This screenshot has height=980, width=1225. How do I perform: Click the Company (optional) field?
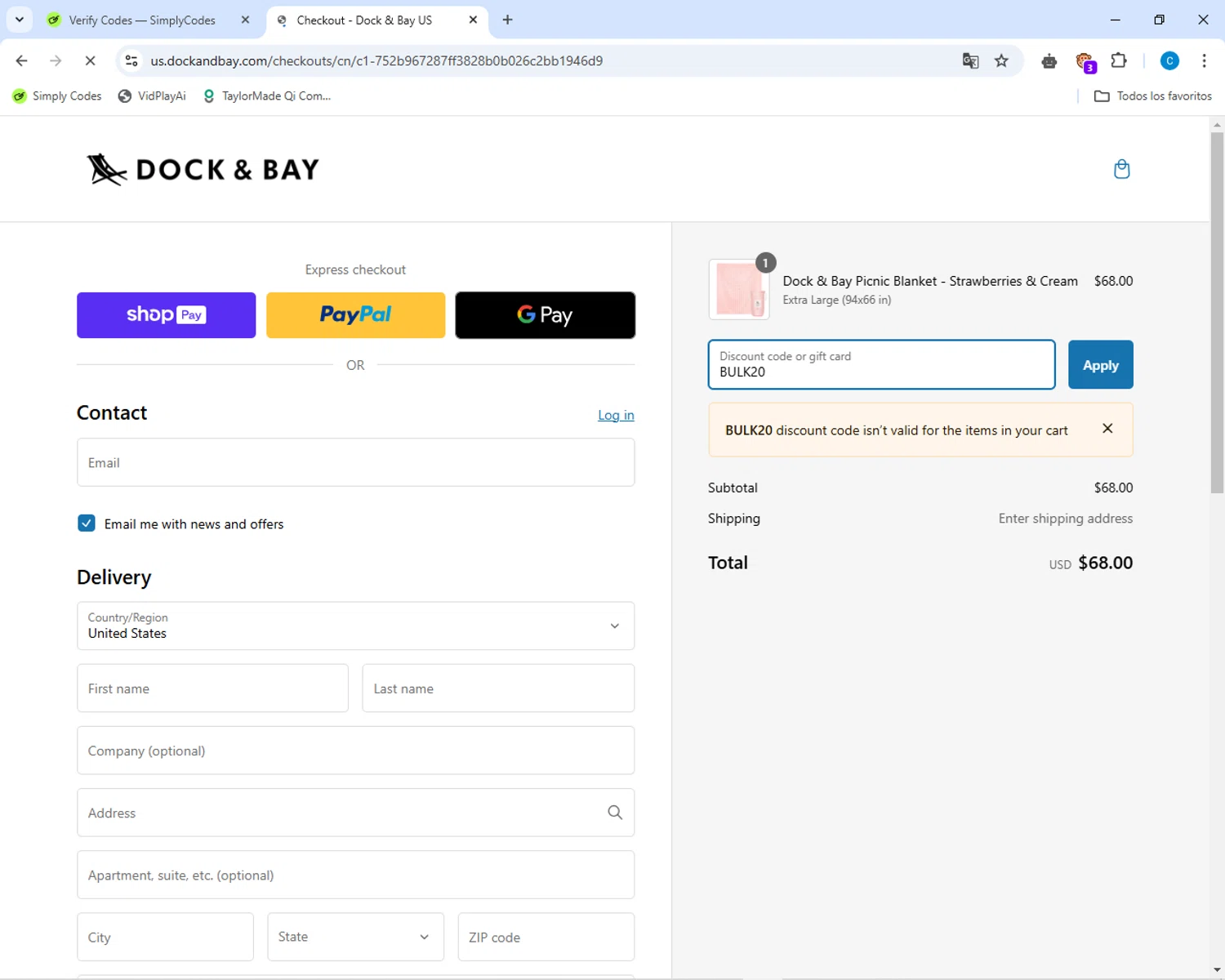[355, 751]
